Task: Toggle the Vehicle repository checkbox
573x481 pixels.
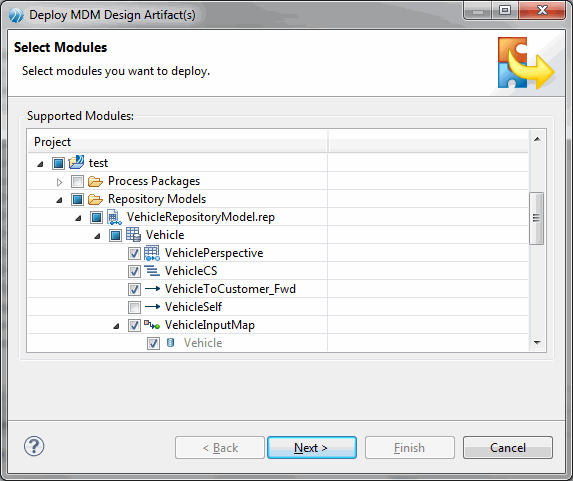Action: [x=115, y=235]
